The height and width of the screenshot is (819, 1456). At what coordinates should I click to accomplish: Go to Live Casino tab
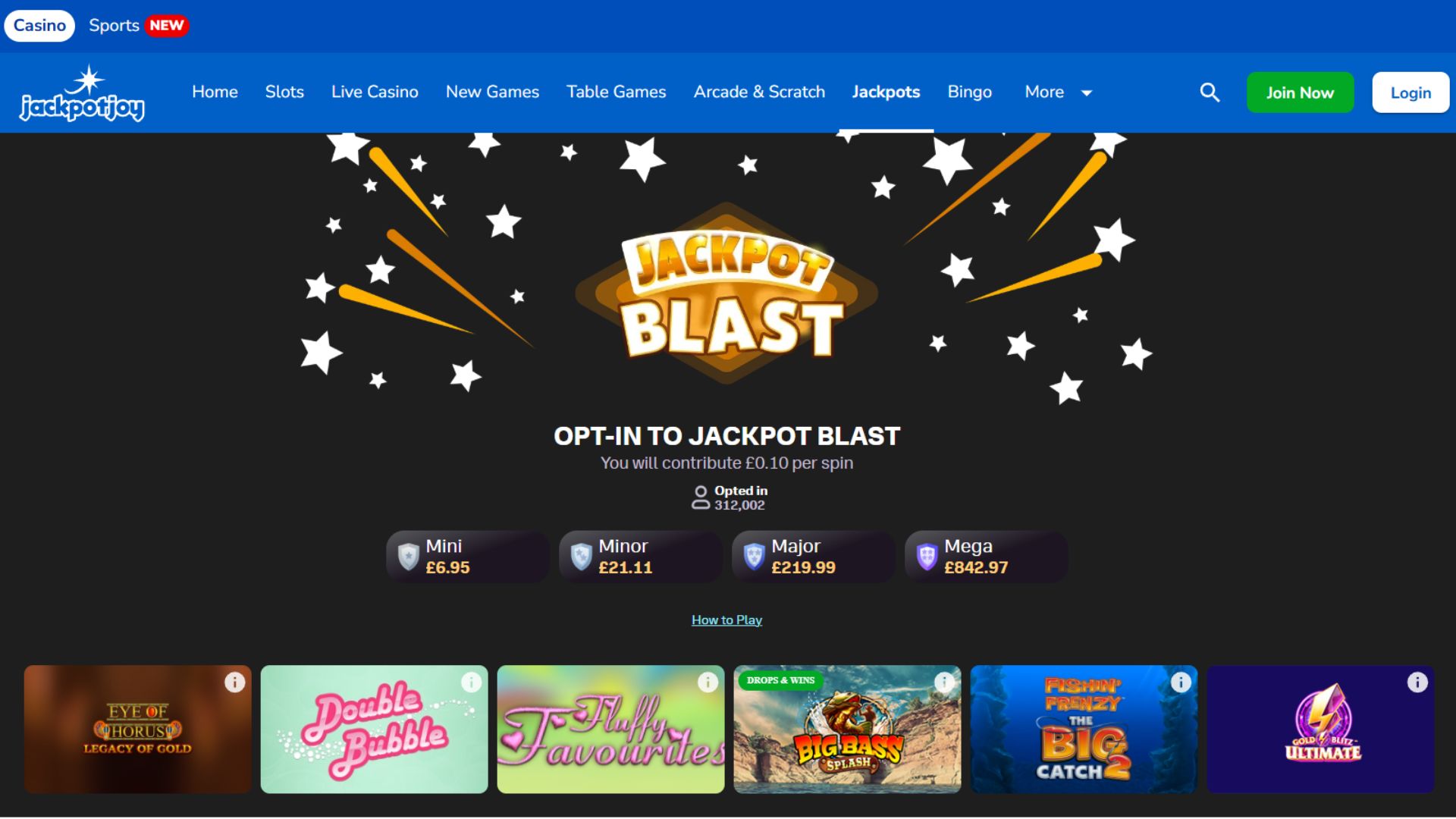coord(375,93)
